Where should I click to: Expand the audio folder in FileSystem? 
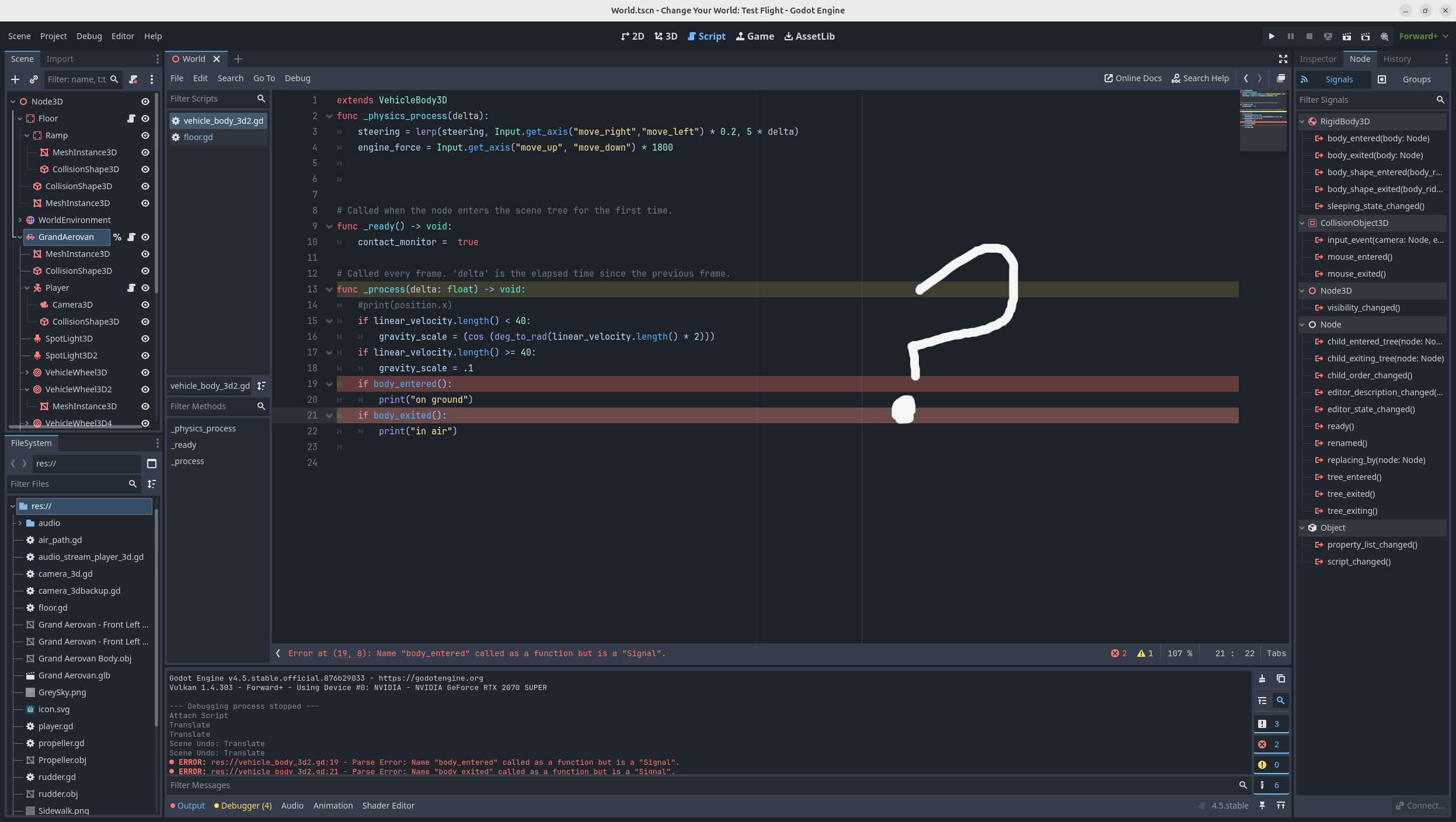(x=20, y=523)
